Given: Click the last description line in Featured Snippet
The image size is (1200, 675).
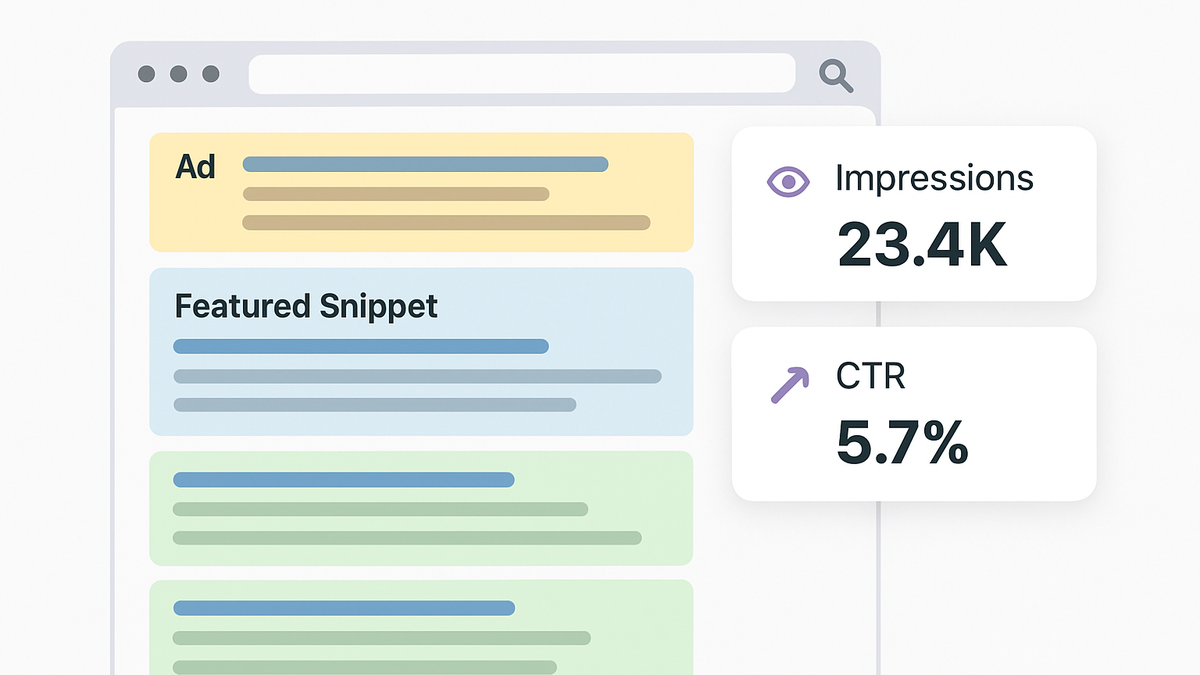Looking at the screenshot, I should click(375, 405).
